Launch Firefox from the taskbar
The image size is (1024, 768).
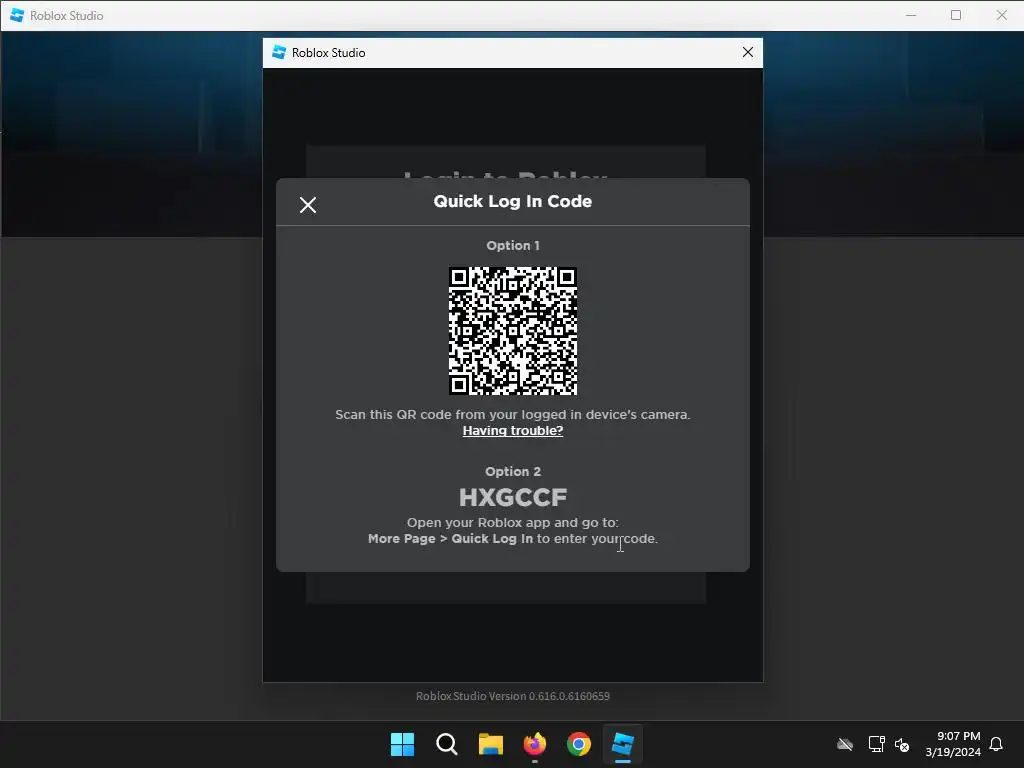535,744
